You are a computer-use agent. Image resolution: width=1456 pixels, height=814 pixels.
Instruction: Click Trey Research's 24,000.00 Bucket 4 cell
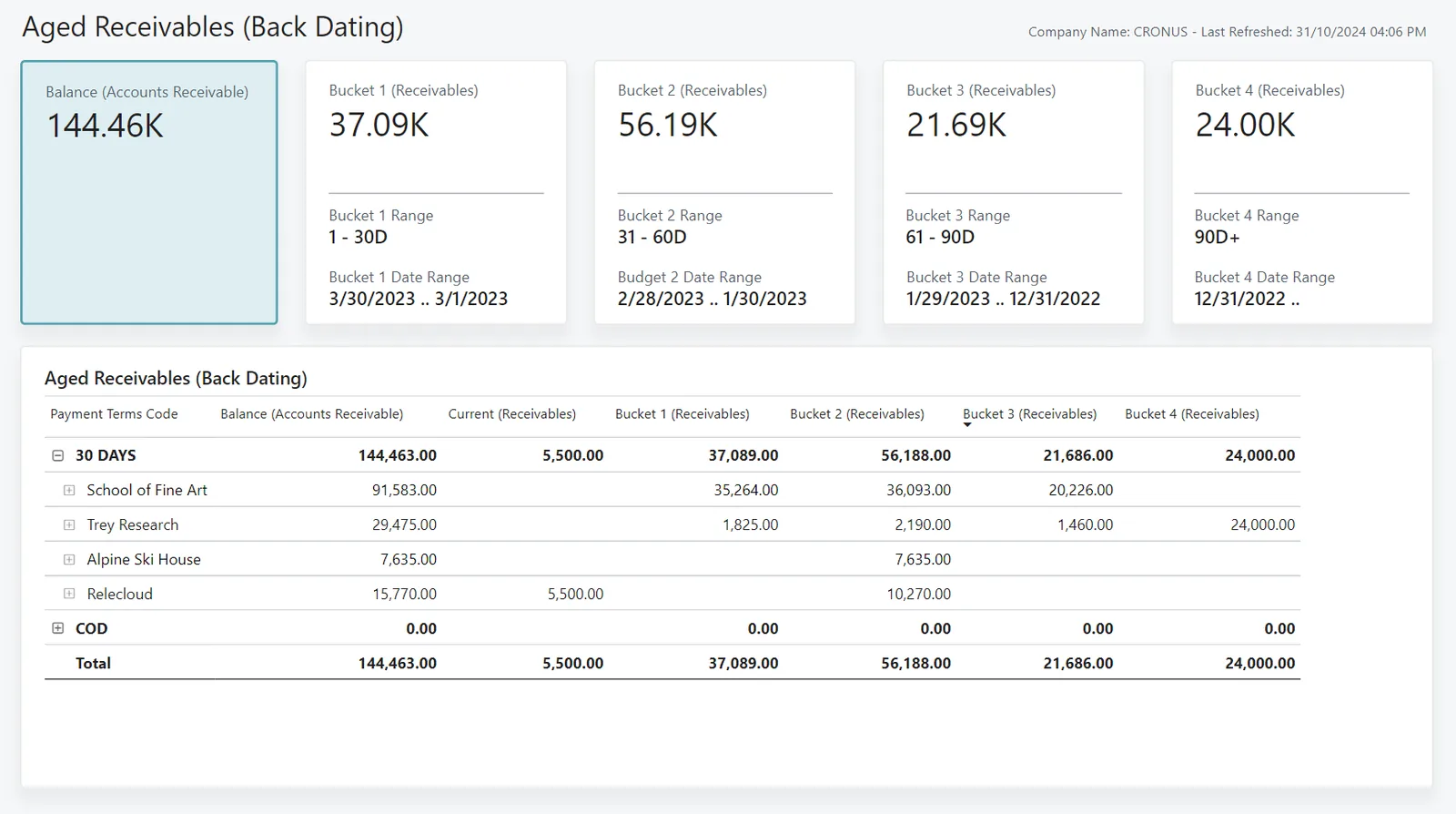coord(1263,524)
